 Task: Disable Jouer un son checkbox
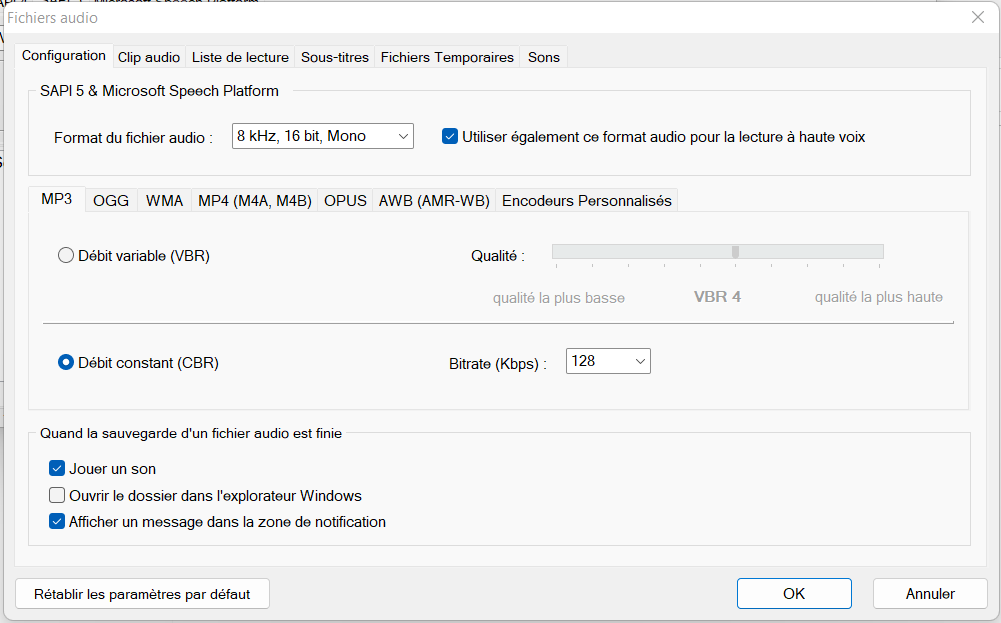tap(57, 468)
